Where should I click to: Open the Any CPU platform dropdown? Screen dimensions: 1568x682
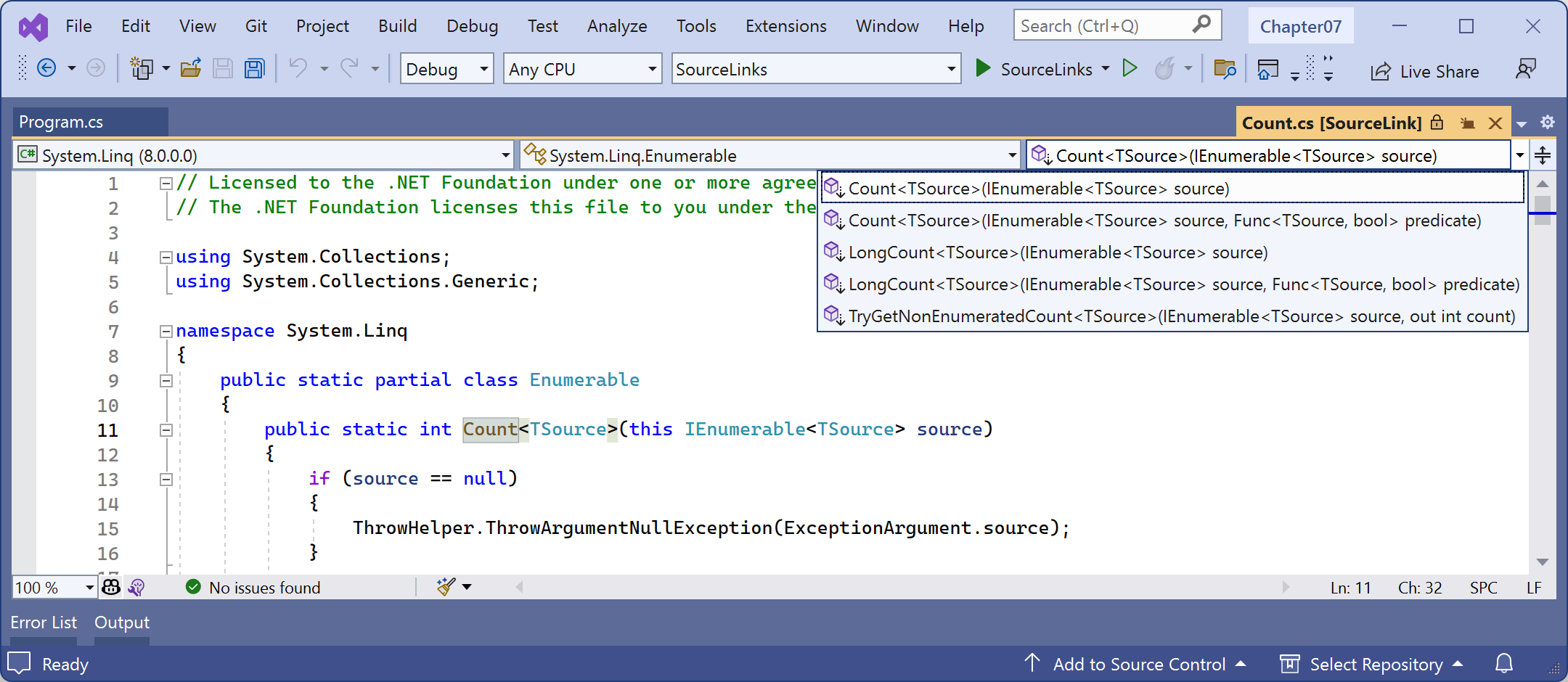582,69
